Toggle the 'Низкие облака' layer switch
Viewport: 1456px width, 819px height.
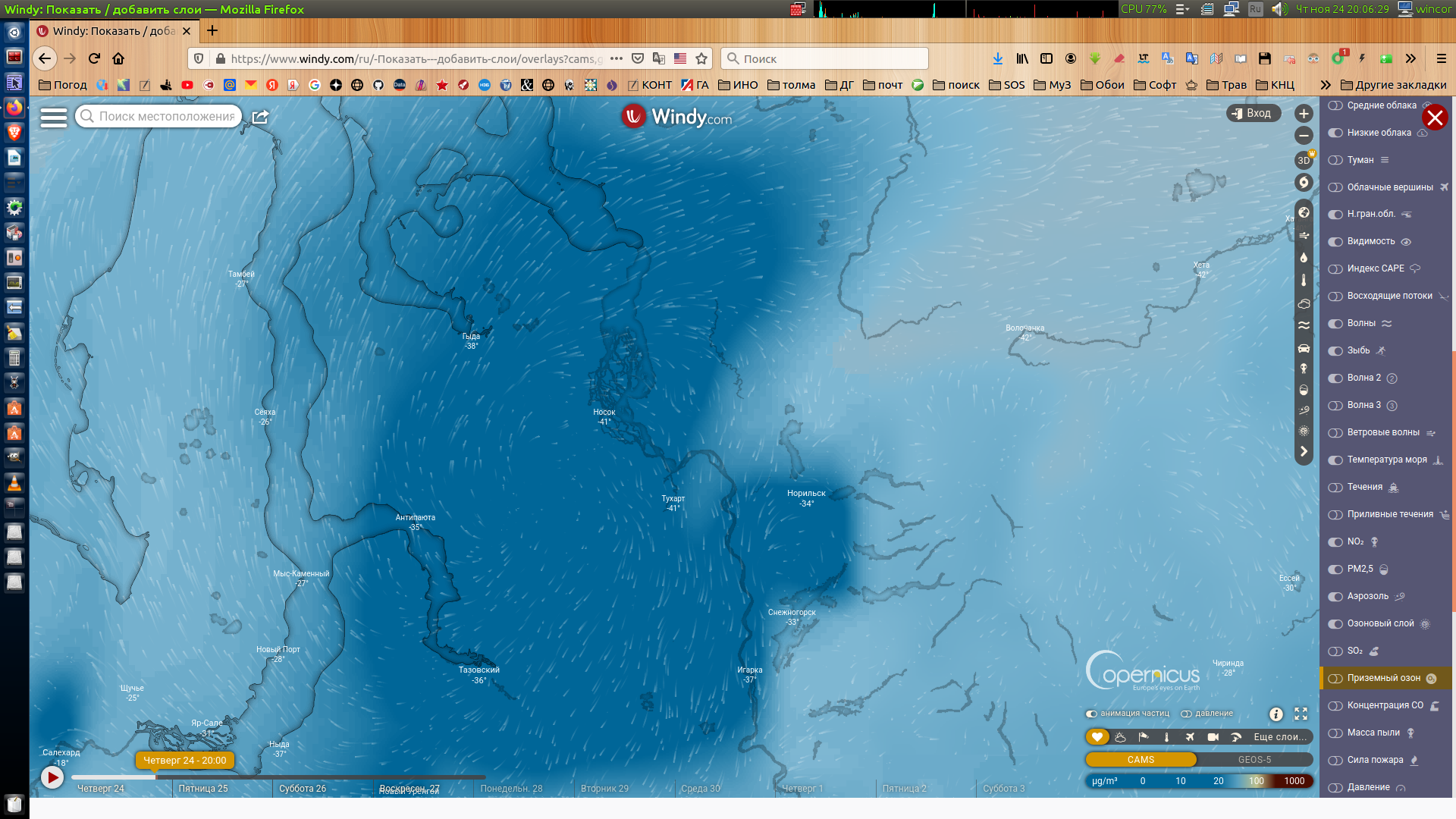[x=1335, y=133]
